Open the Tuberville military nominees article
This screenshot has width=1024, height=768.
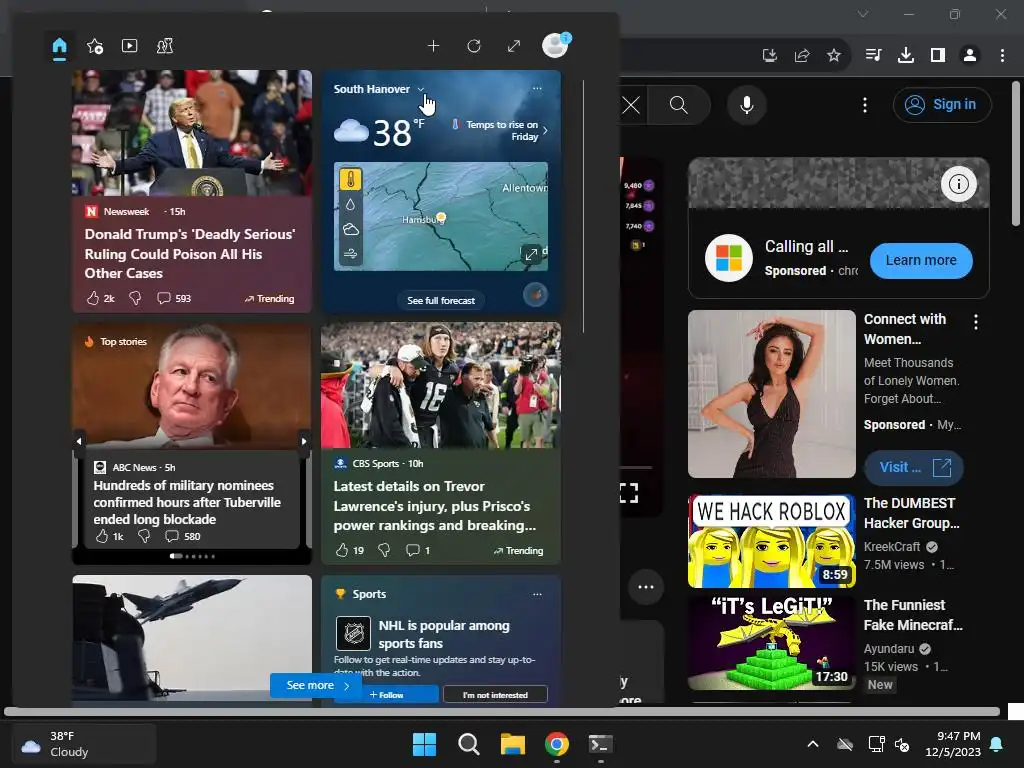pos(187,502)
